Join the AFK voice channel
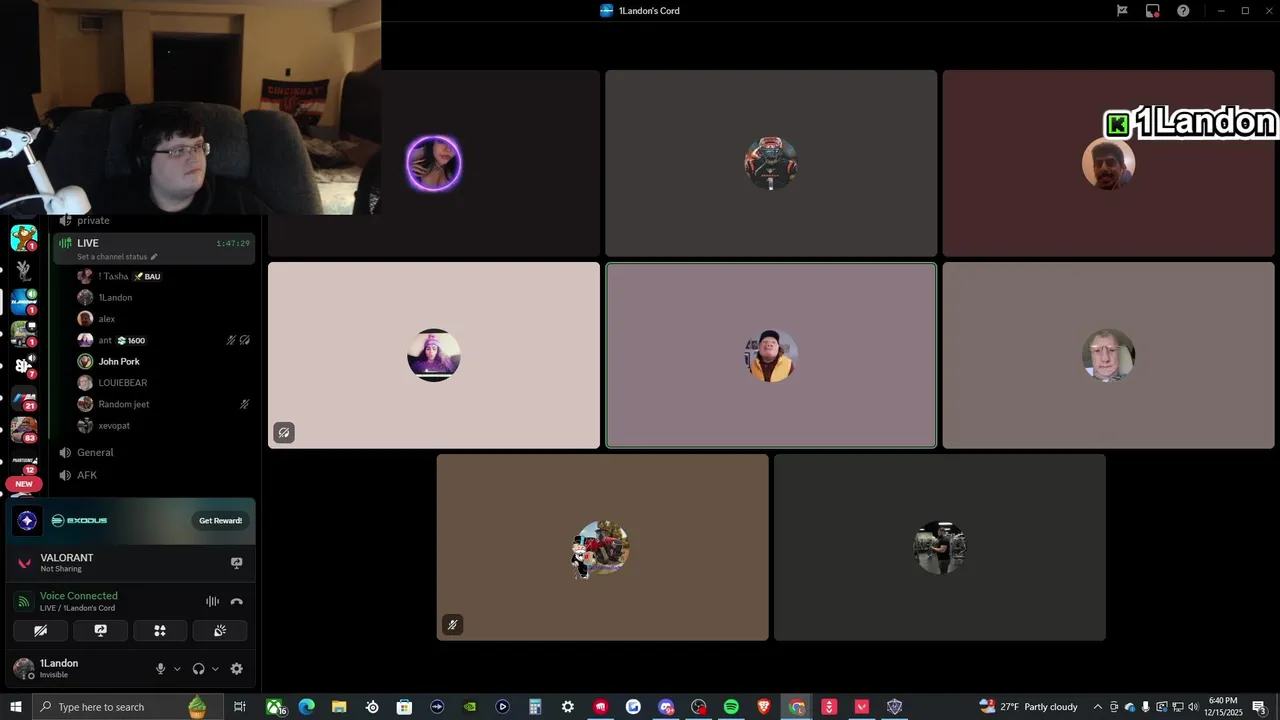This screenshot has height=720, width=1280. [155, 475]
